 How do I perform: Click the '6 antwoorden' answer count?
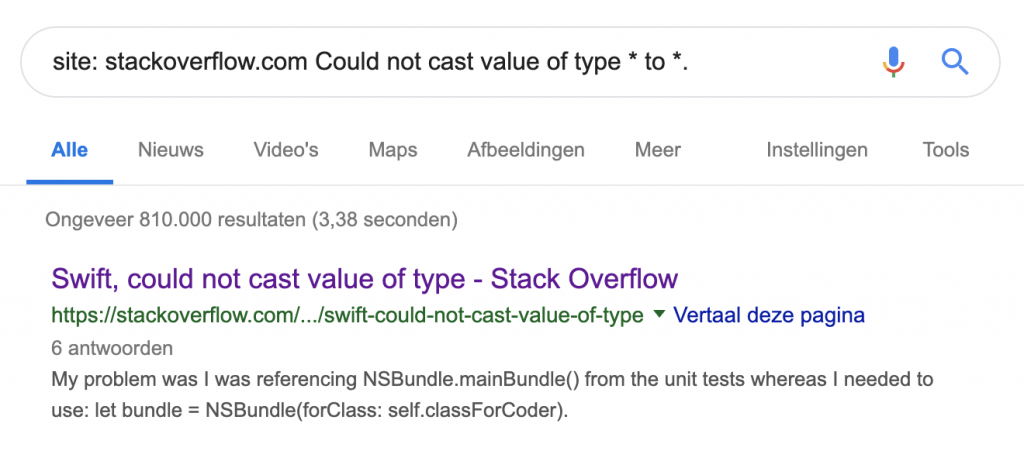pyautogui.click(x=111, y=349)
